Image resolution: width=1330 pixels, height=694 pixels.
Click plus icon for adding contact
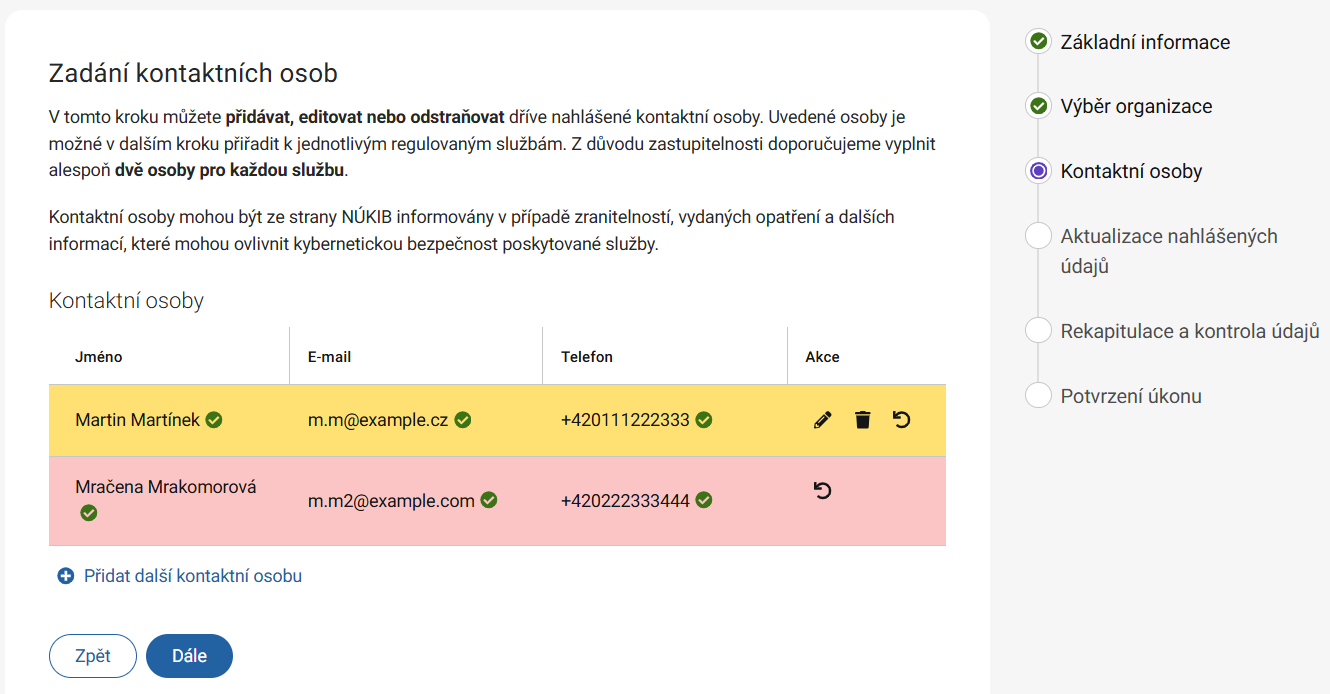pyautogui.click(x=66, y=576)
